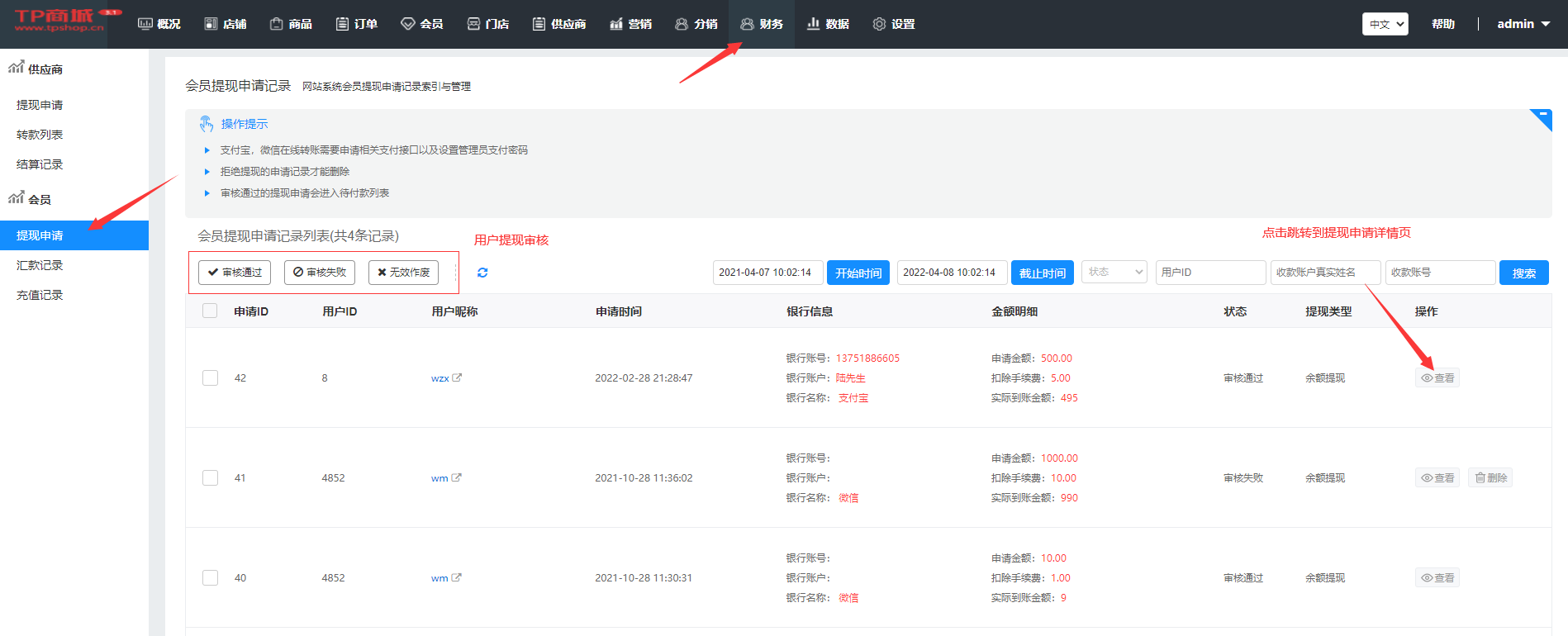Screen dimensions: 1568x636
Task: Open external link icon next to wzx
Action: pyautogui.click(x=457, y=377)
